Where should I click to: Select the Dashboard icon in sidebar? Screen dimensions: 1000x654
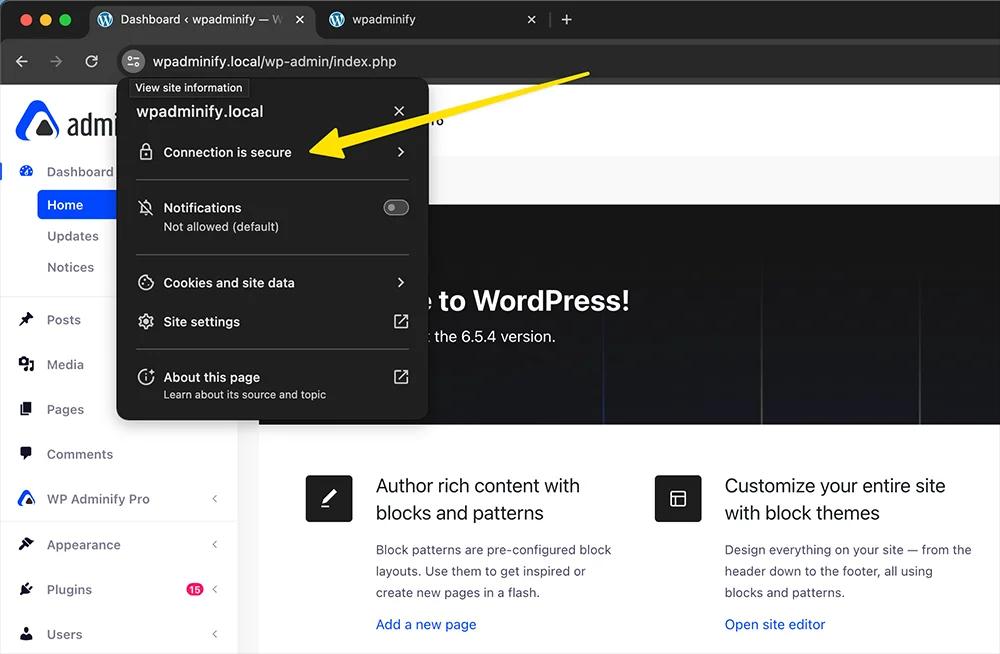tap(28, 171)
